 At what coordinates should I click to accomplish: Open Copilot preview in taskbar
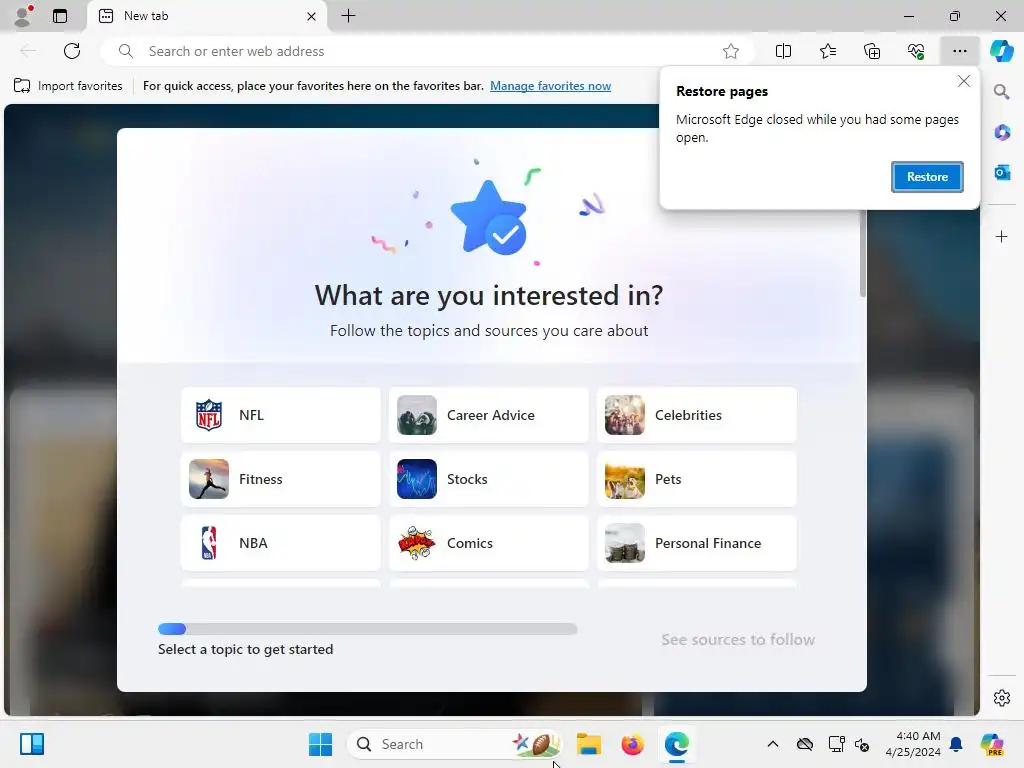click(992, 744)
